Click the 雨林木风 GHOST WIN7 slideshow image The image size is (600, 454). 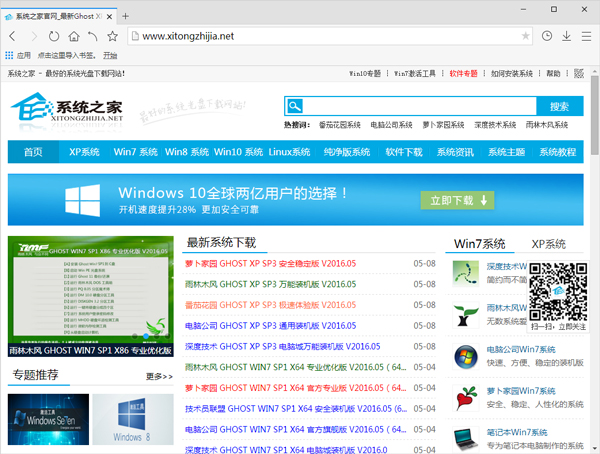91,296
